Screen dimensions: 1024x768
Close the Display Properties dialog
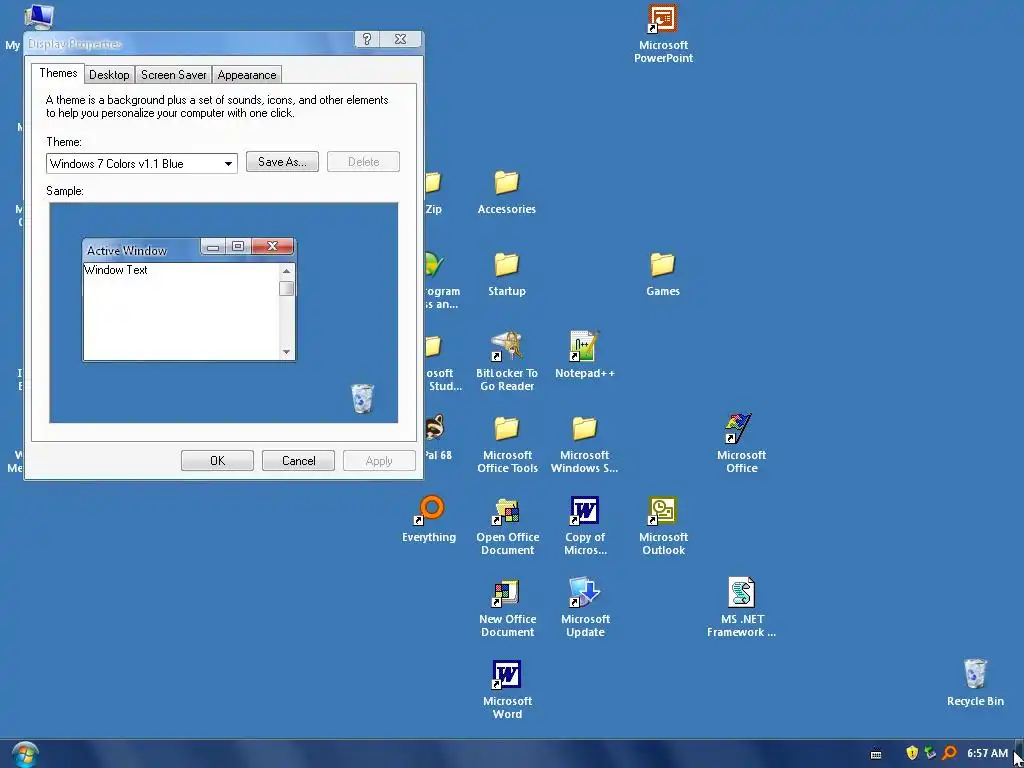point(401,39)
